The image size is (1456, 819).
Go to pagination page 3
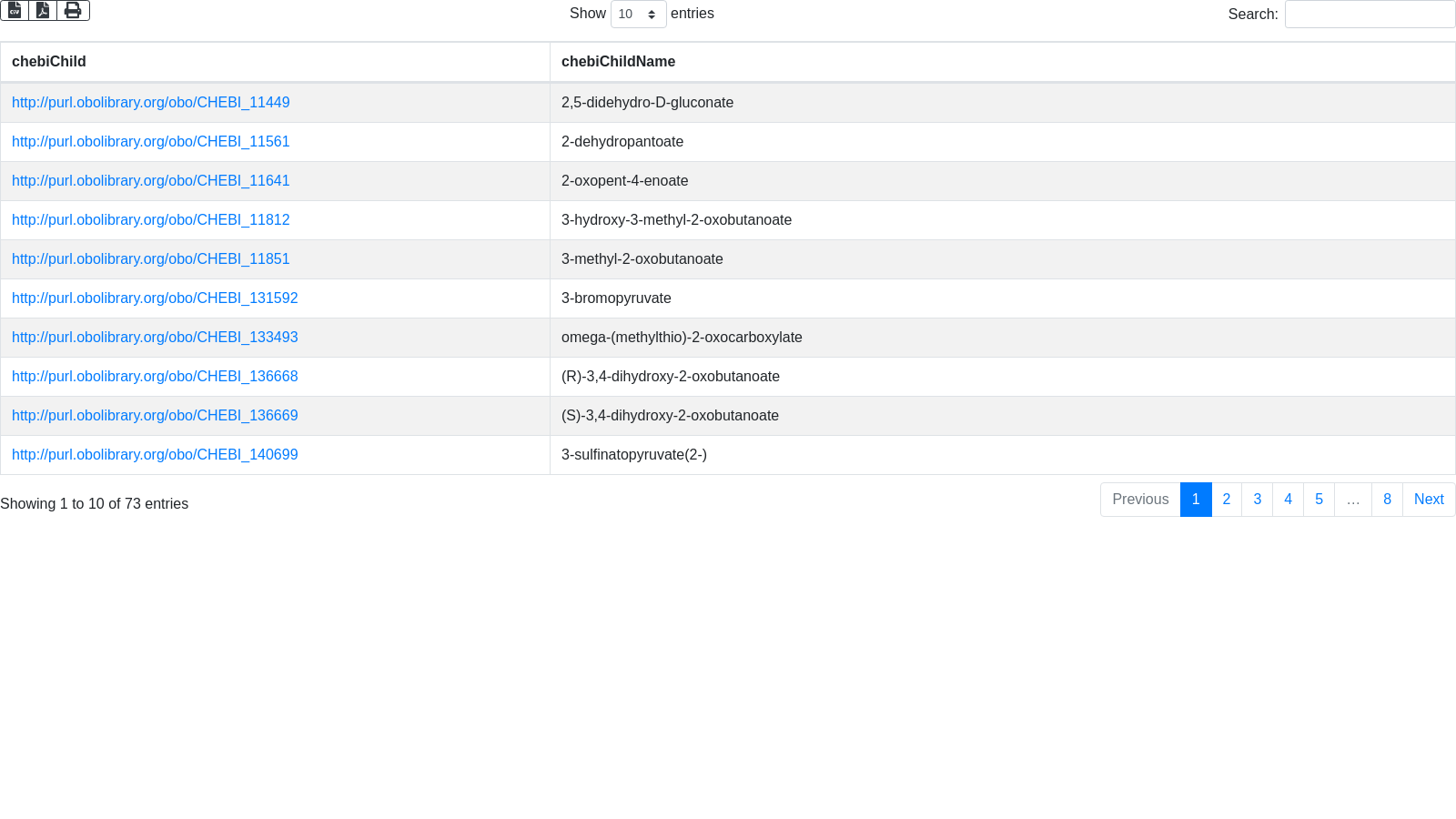[x=1258, y=500]
